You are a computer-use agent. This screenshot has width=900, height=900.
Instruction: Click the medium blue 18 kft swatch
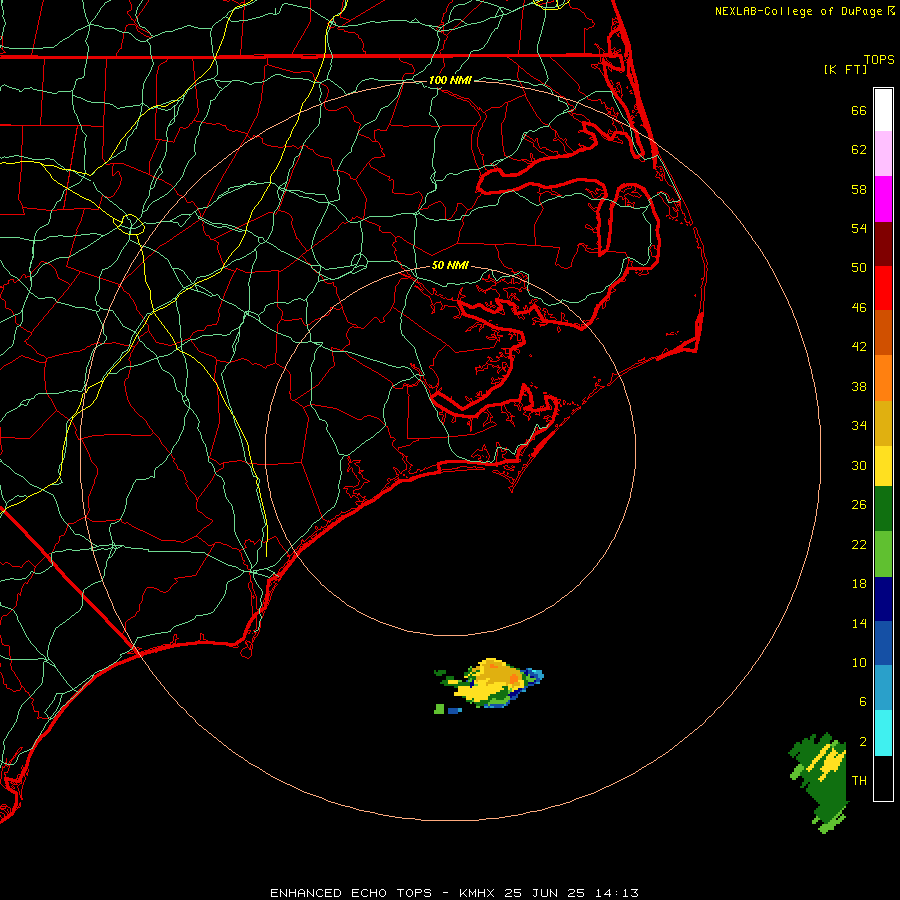tap(883, 643)
